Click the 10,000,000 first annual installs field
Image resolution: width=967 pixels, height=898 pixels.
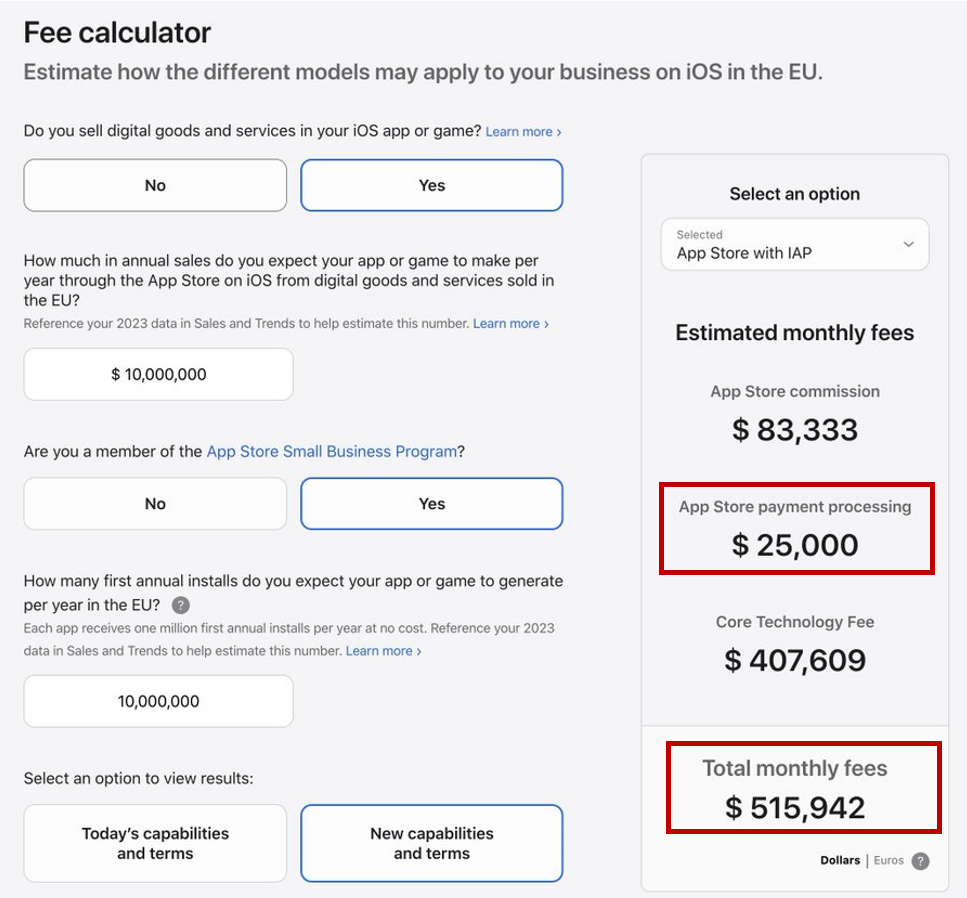coord(158,701)
